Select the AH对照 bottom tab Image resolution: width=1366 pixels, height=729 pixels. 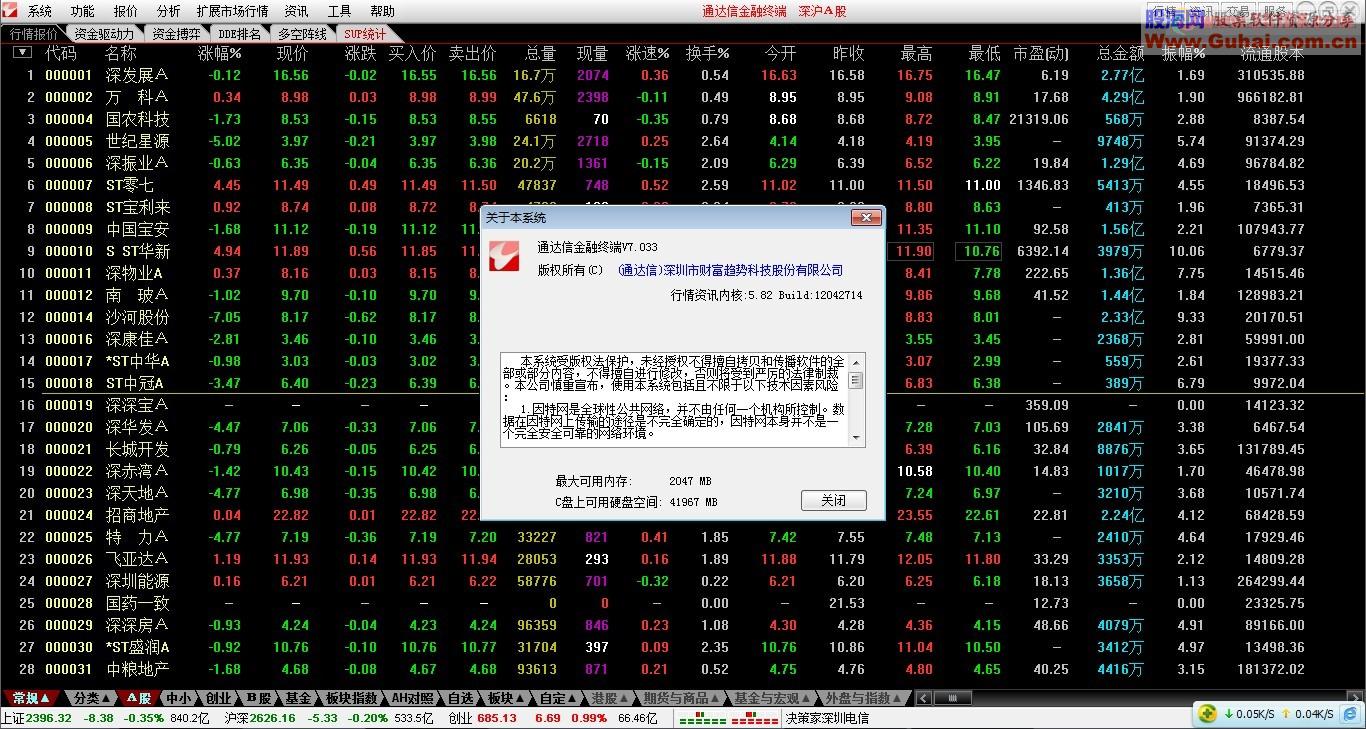[412, 698]
